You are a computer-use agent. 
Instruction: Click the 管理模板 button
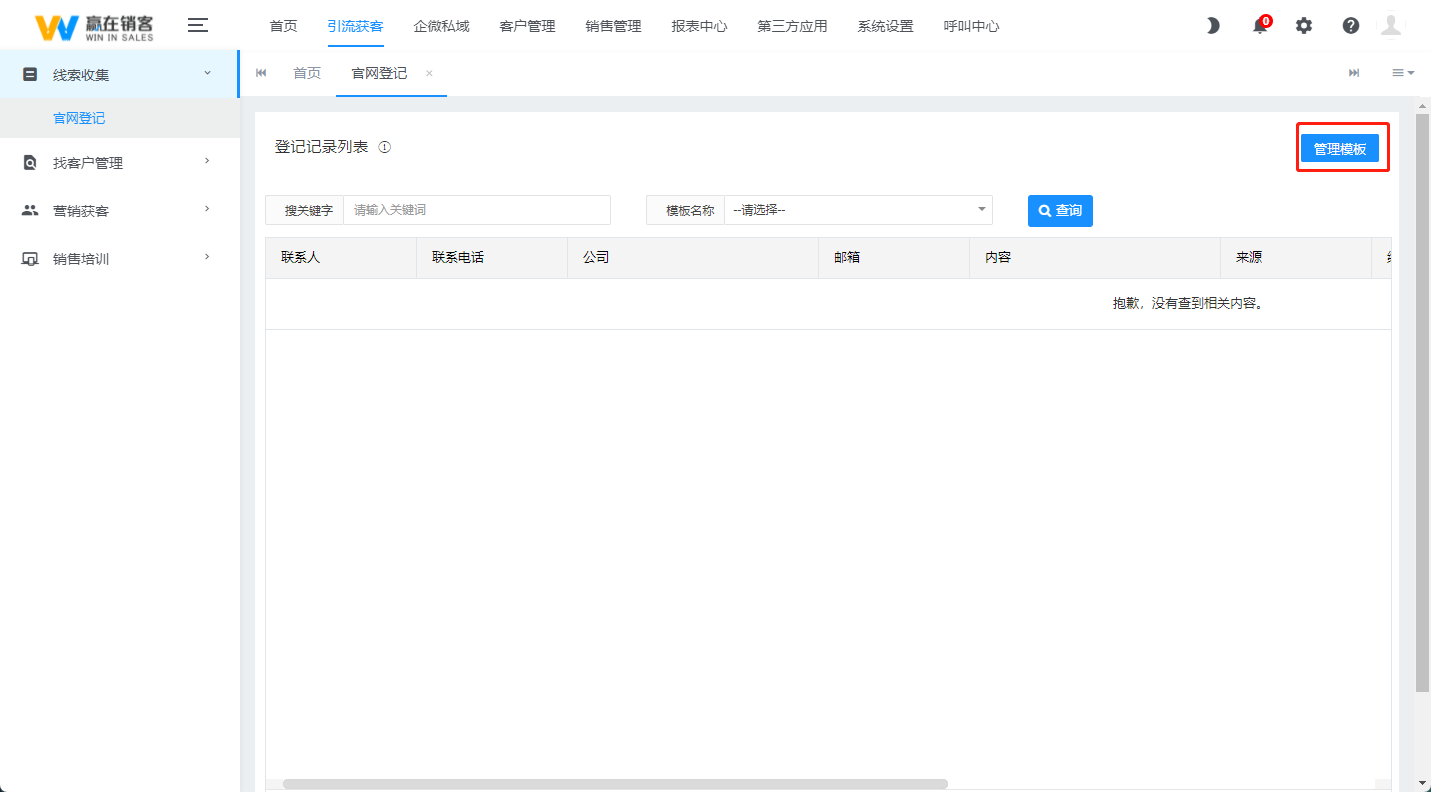(x=1340, y=148)
